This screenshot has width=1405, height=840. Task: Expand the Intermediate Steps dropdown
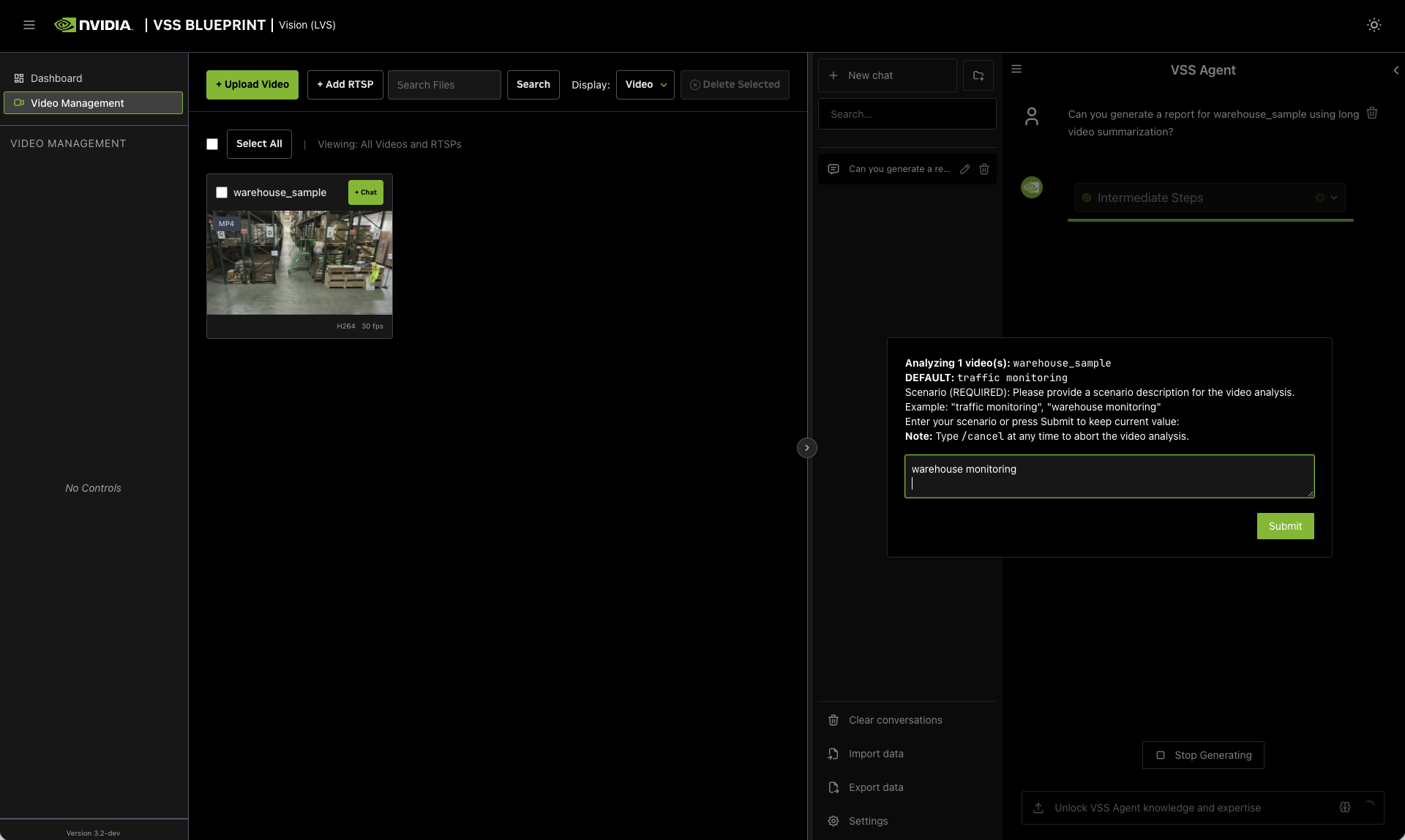[x=1210, y=198]
